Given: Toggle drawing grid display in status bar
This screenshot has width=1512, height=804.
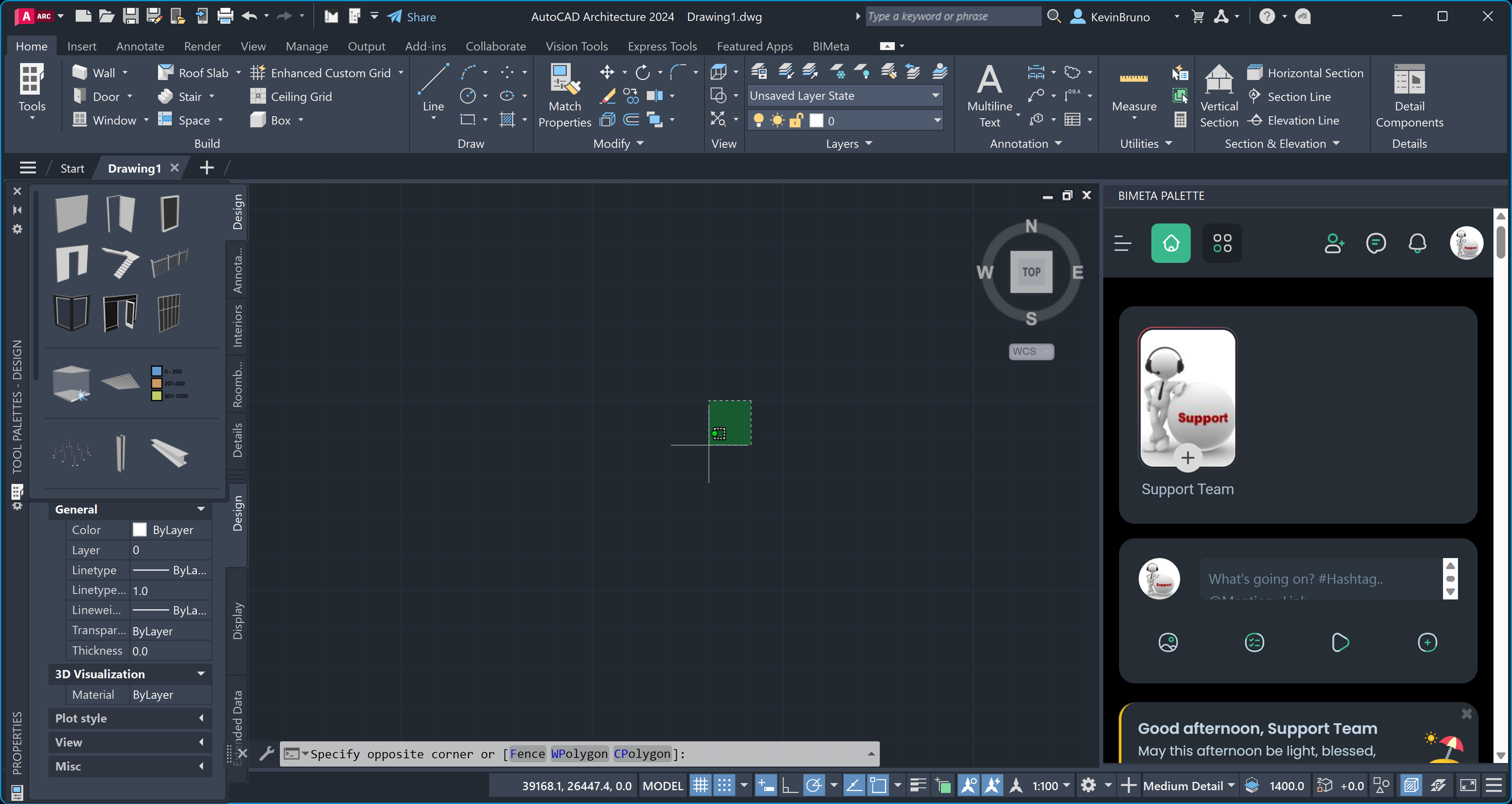Looking at the screenshot, I should pos(700,785).
